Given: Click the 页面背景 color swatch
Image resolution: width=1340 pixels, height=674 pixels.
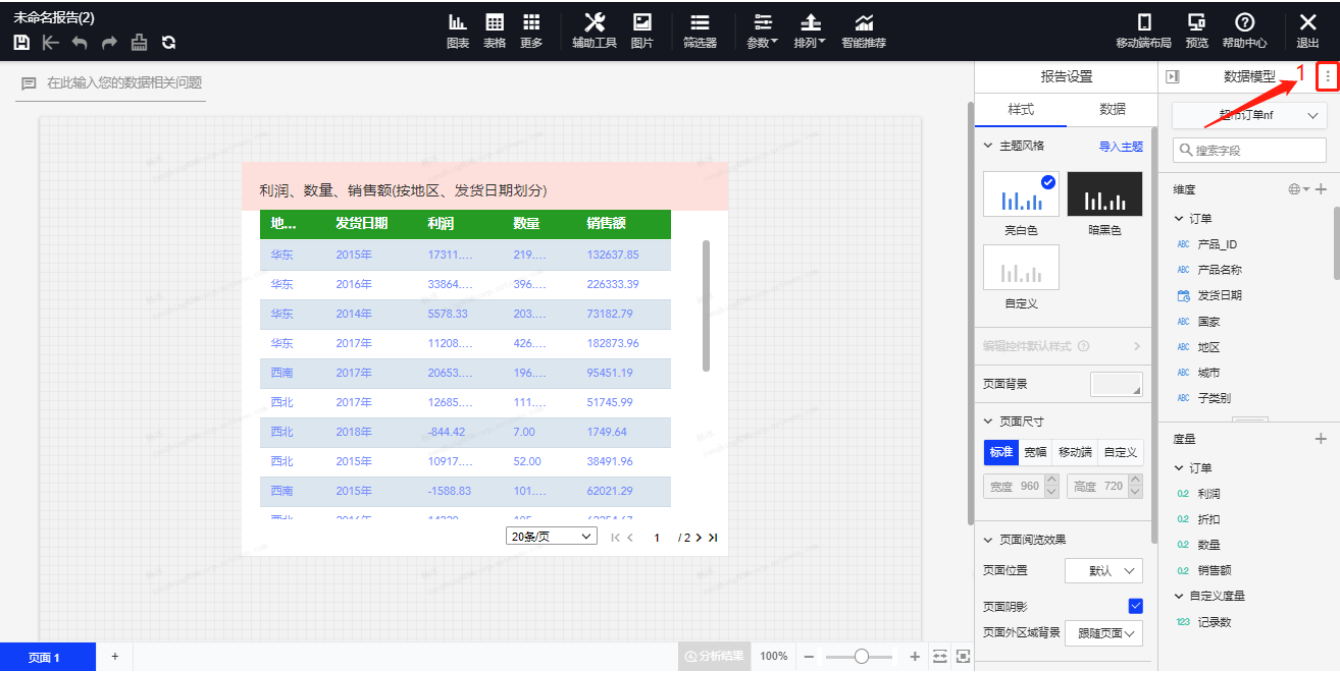Looking at the screenshot, I should [x=1115, y=384].
